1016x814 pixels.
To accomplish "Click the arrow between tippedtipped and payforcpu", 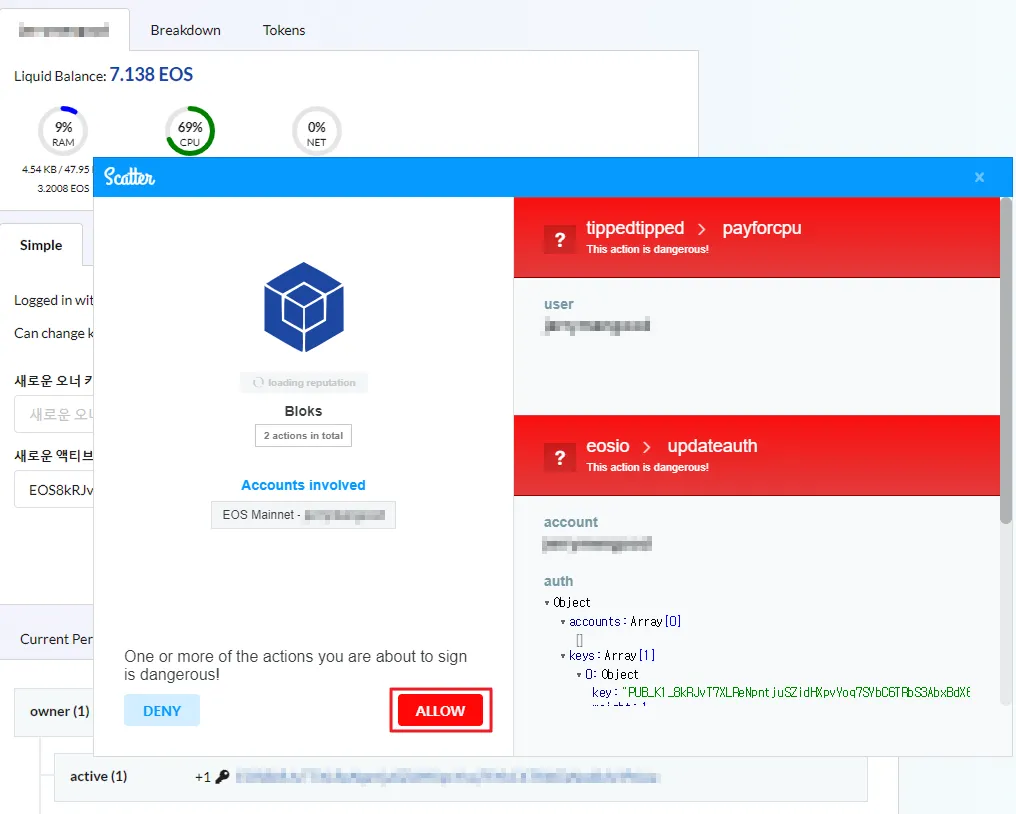I will coord(701,229).
